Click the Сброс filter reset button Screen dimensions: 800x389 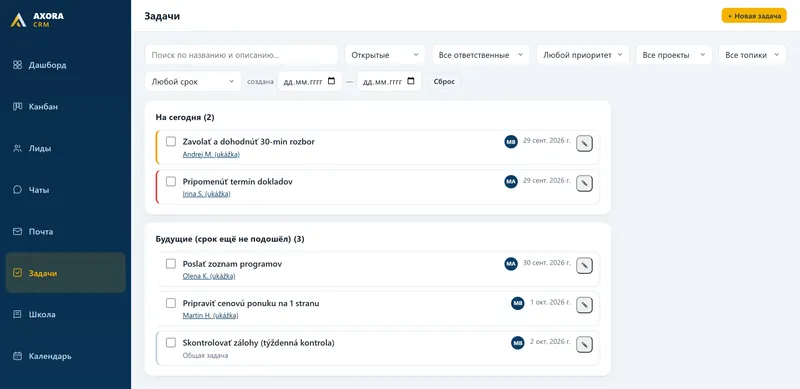(x=444, y=82)
